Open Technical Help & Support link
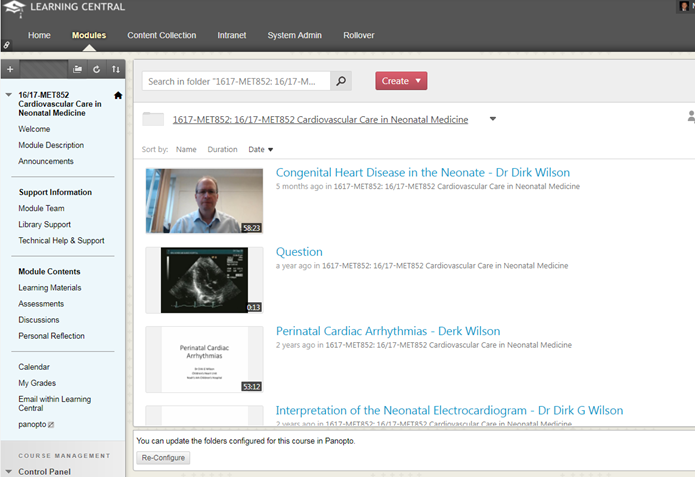 61,240
